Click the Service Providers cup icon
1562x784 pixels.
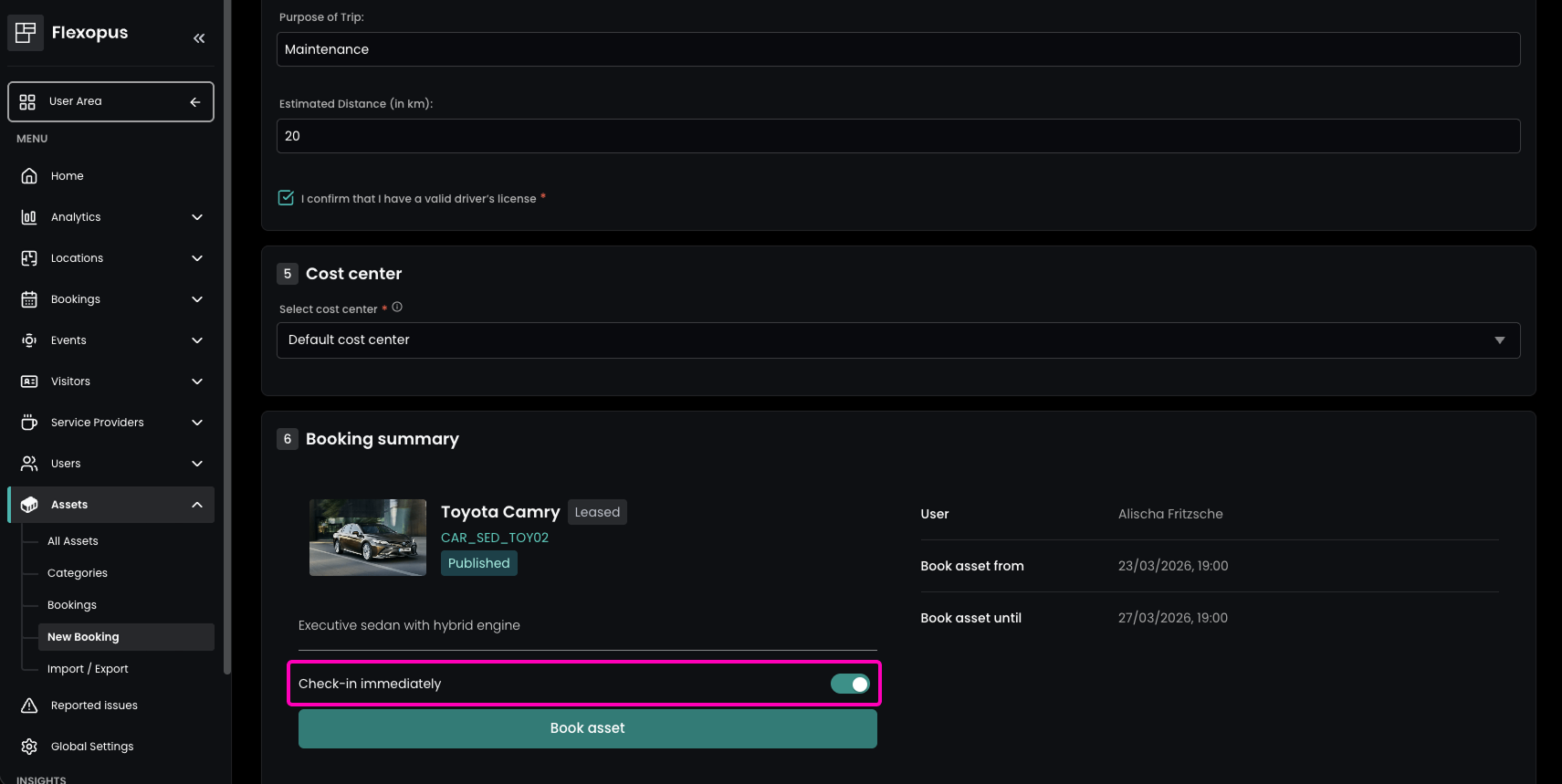coord(29,423)
